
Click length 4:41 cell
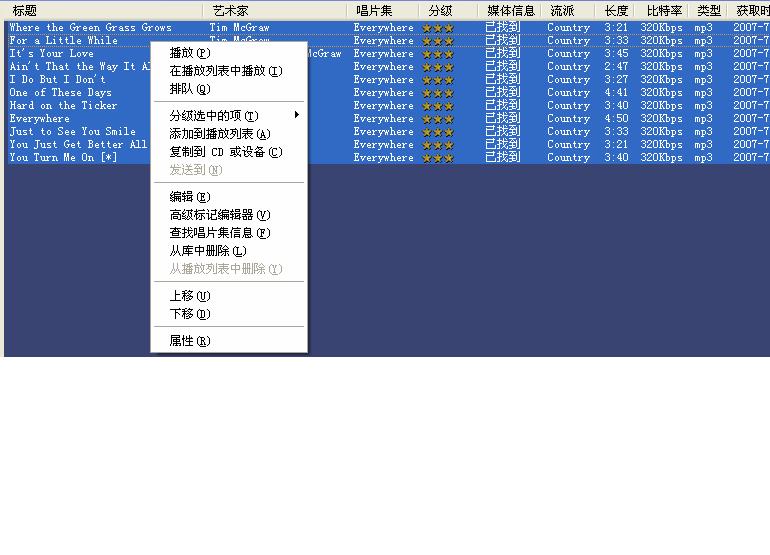tap(616, 92)
